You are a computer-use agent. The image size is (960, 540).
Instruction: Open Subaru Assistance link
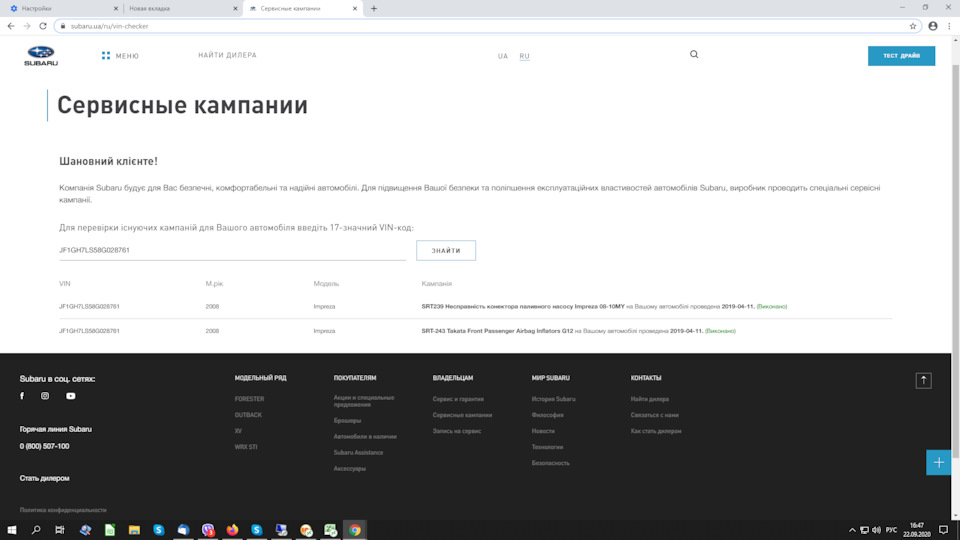tap(358, 452)
